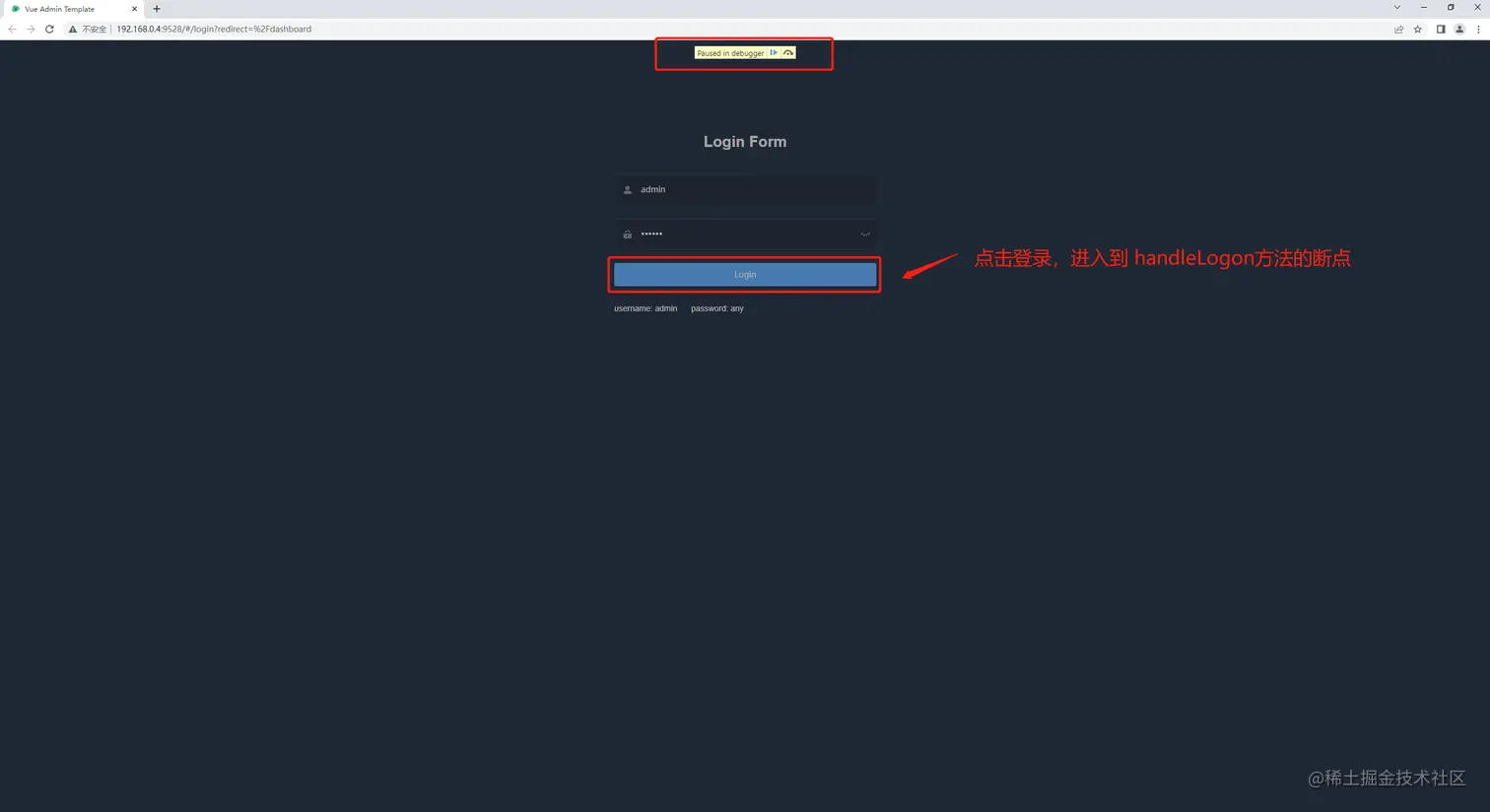
Task: Open a new browser tab
Action: point(157,9)
